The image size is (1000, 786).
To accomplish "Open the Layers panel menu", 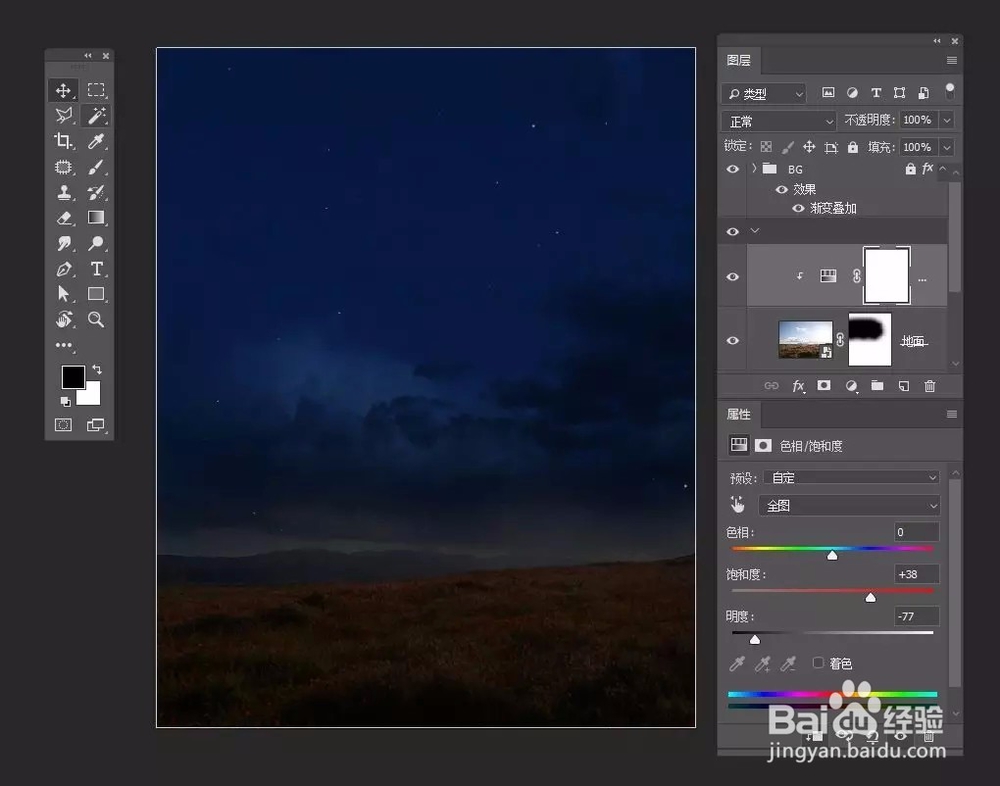I will click(x=951, y=59).
